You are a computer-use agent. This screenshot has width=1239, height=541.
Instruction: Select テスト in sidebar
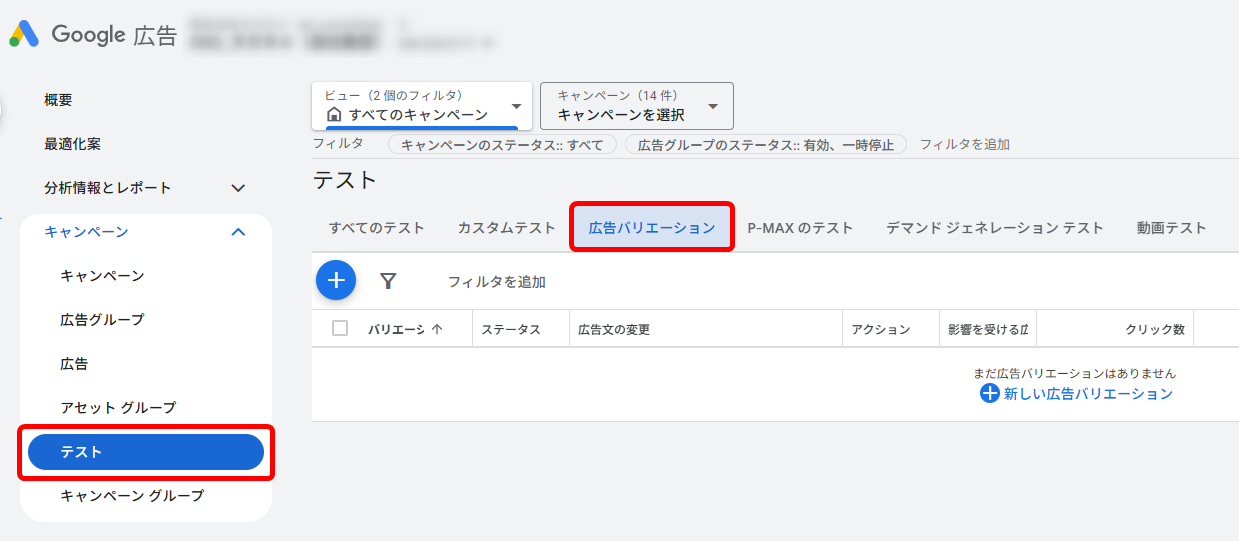pos(146,452)
